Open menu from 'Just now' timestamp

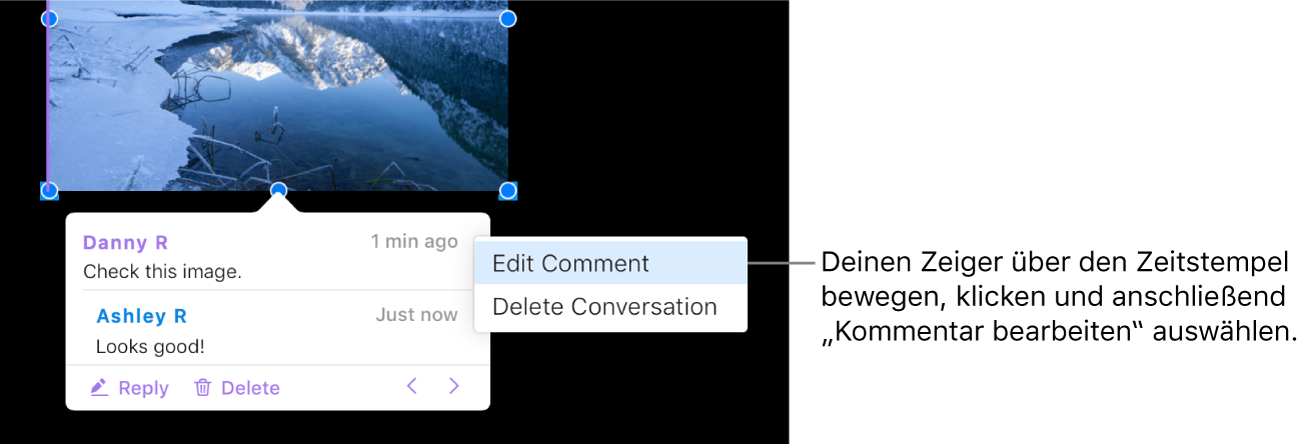(417, 315)
